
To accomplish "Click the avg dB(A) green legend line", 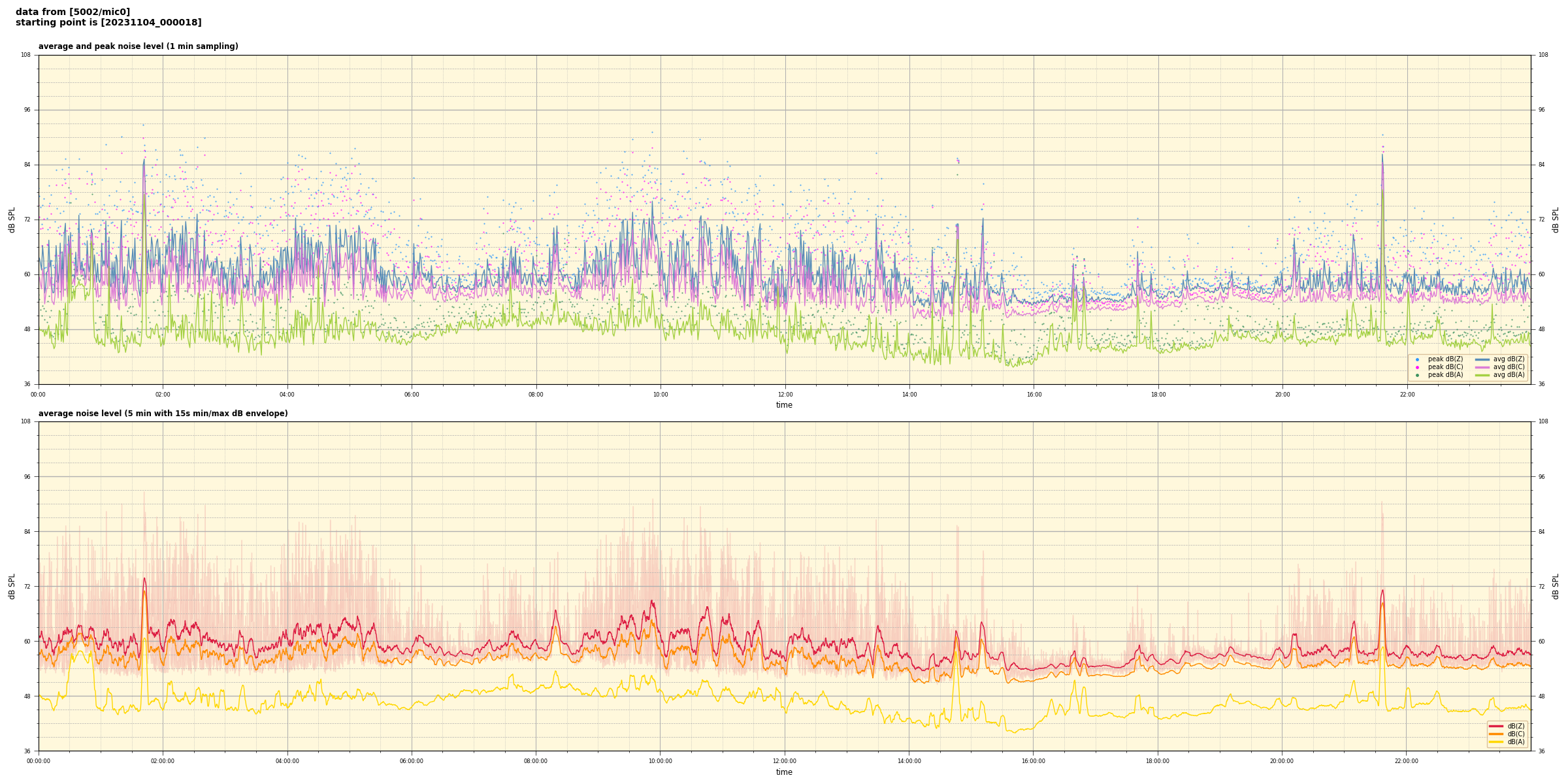I will 1482,375.
